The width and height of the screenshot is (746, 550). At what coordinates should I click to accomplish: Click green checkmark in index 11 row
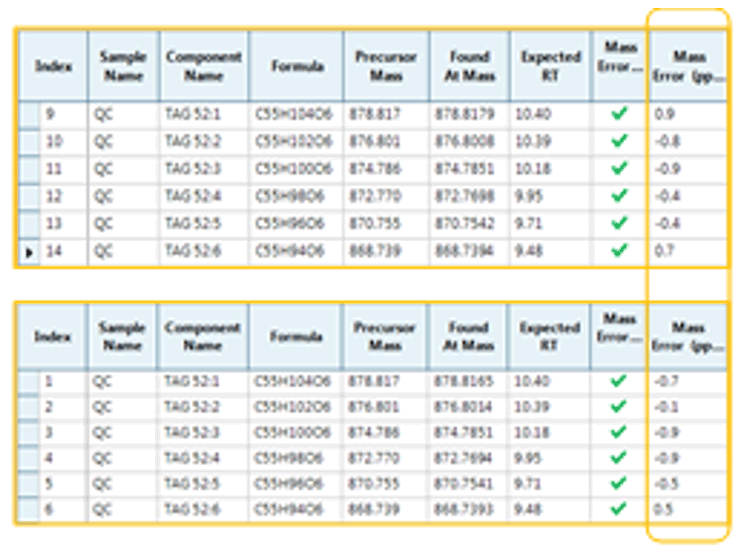(619, 169)
